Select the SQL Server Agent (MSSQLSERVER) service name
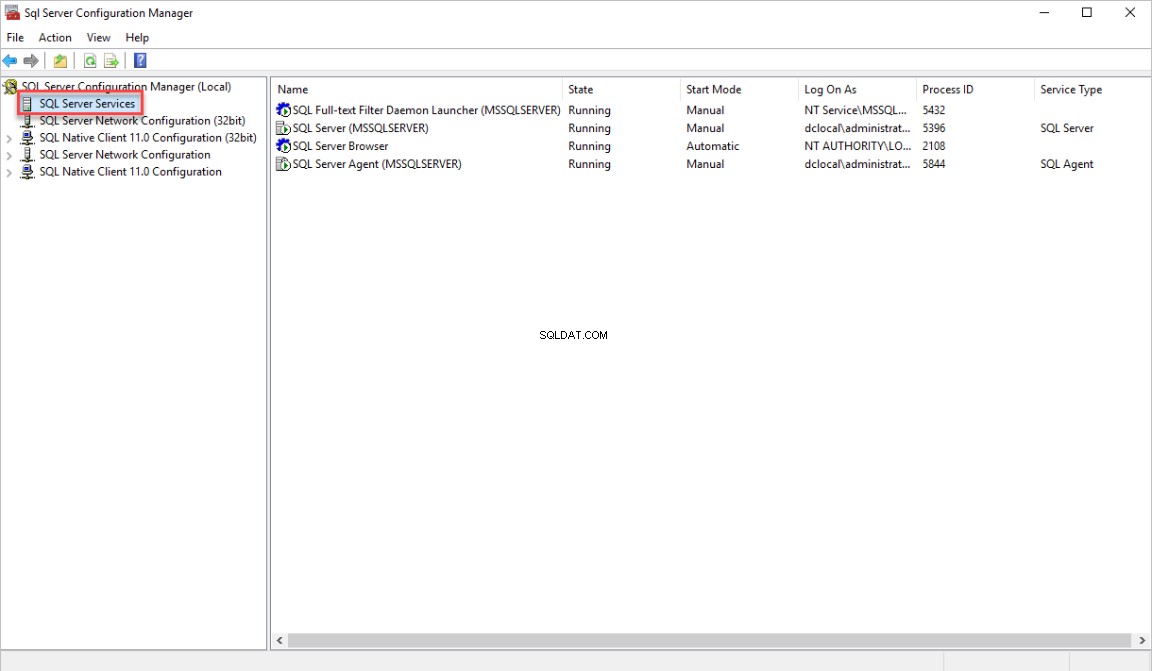Screen dimensions: 1154x671 coord(377,164)
